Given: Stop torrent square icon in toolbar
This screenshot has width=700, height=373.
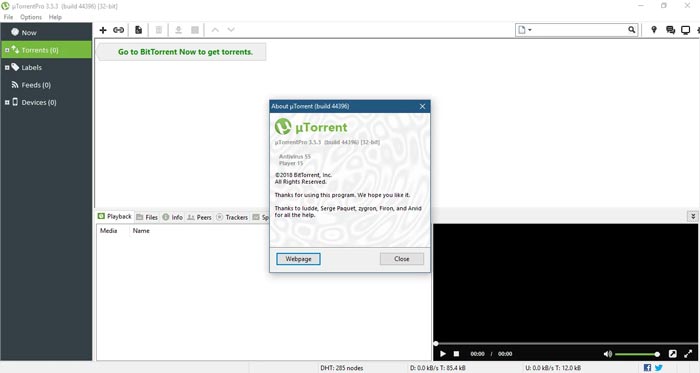Looking at the screenshot, I should [195, 30].
